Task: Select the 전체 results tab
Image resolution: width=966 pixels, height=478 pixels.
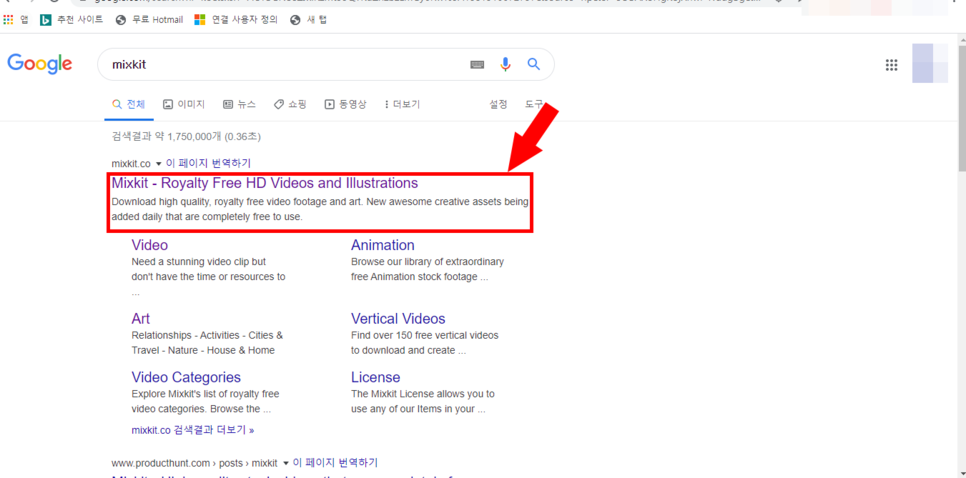Action: coord(129,105)
